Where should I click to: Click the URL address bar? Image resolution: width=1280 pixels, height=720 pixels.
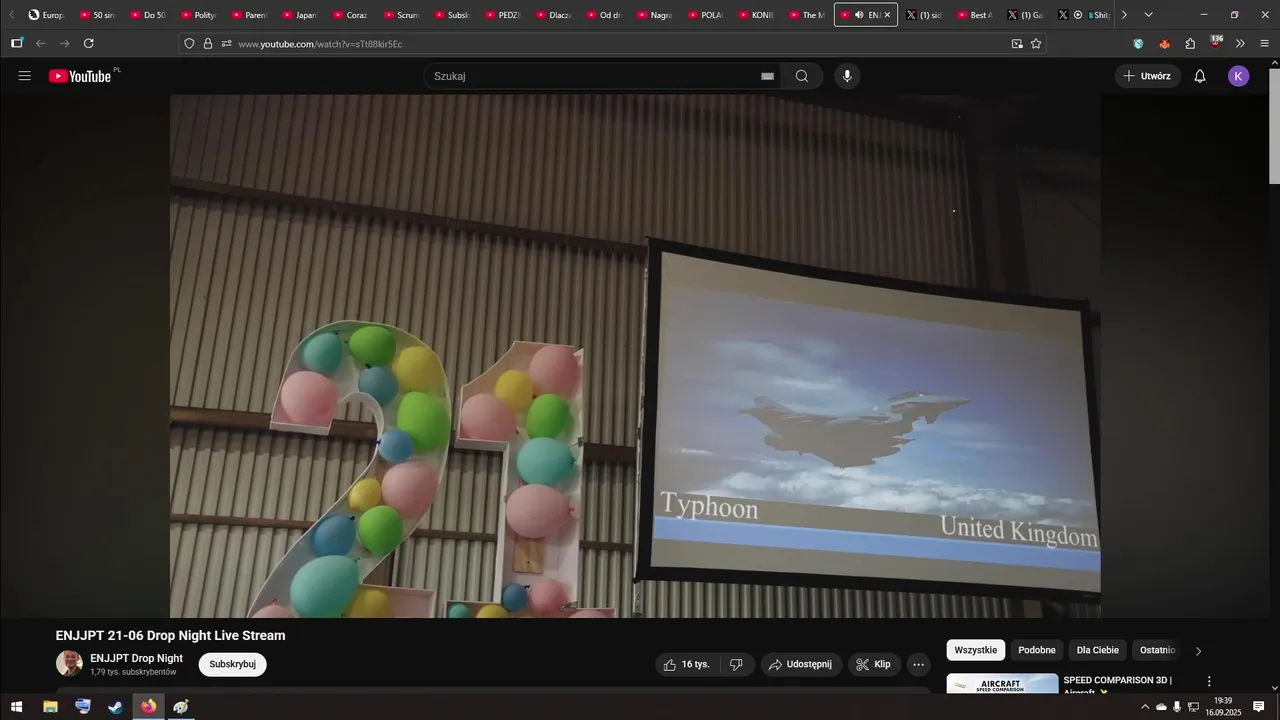pyautogui.click(x=620, y=44)
